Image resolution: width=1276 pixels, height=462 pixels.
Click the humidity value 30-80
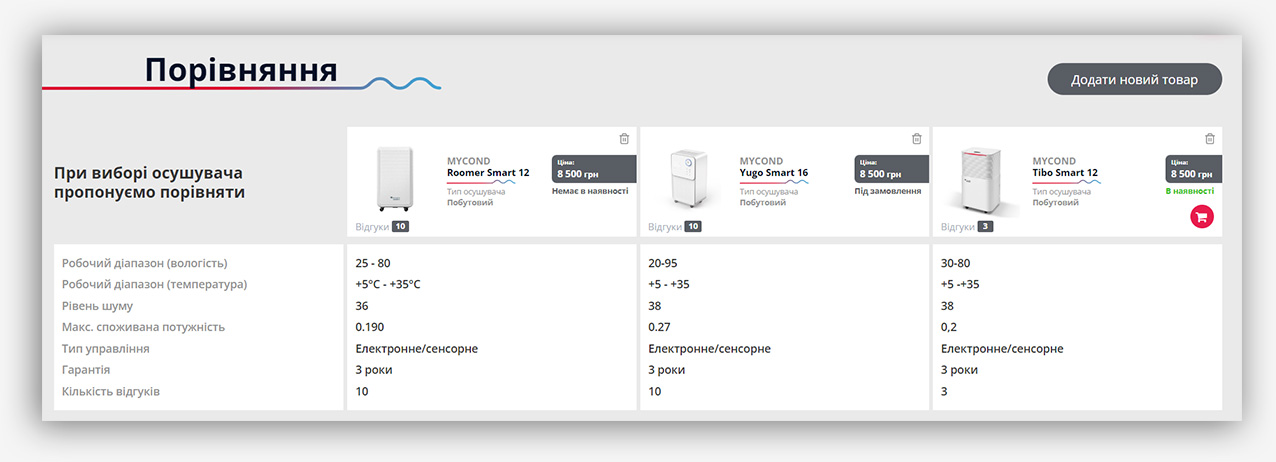tap(956, 263)
